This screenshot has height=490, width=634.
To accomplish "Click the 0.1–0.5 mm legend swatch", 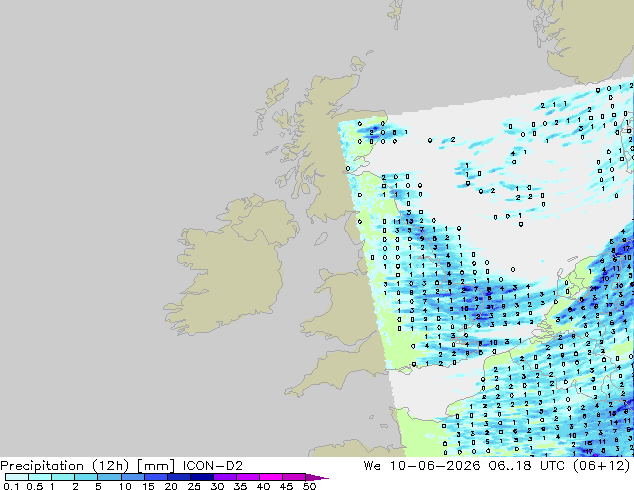I will 17,477.
